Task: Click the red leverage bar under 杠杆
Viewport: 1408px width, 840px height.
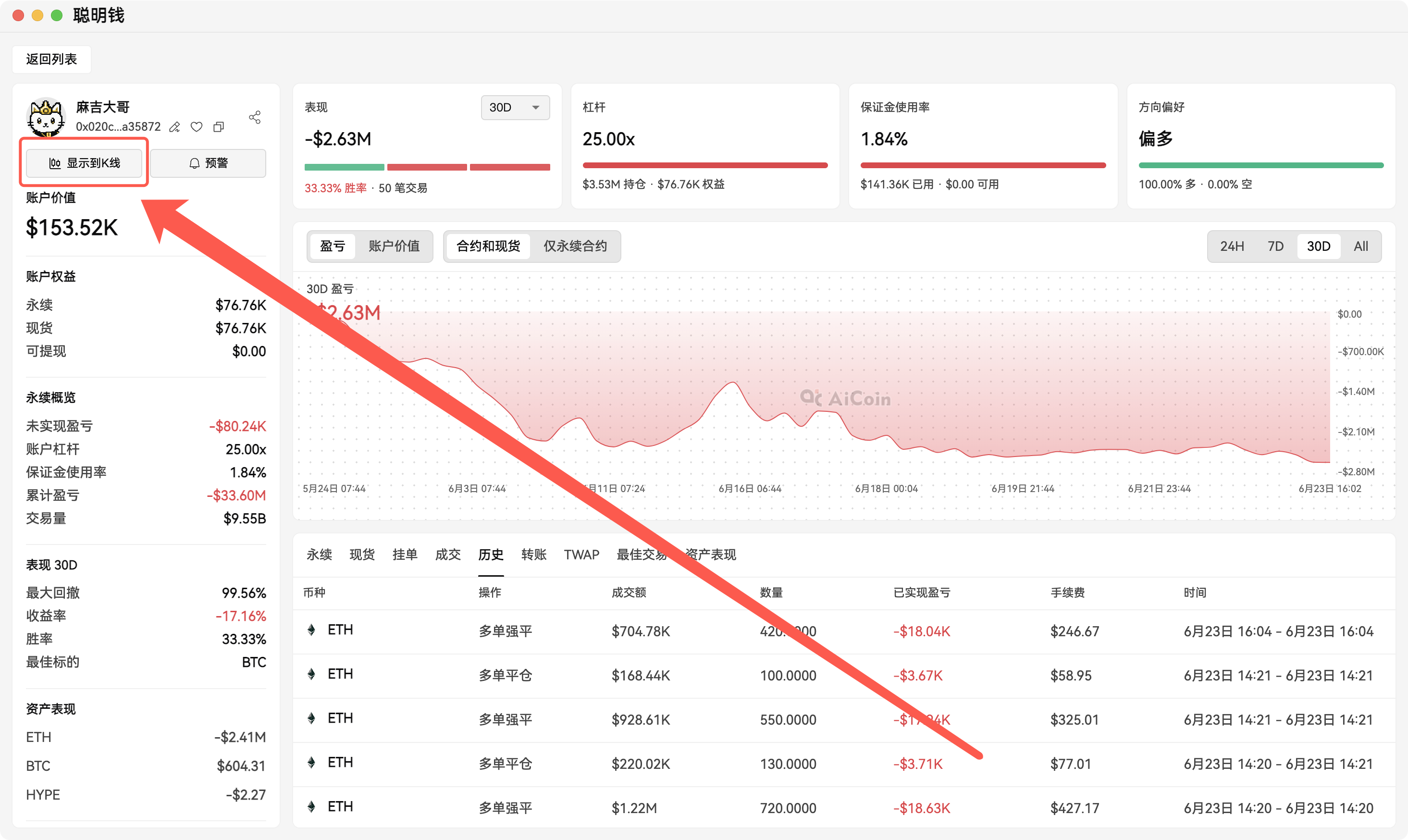Action: pos(705,165)
